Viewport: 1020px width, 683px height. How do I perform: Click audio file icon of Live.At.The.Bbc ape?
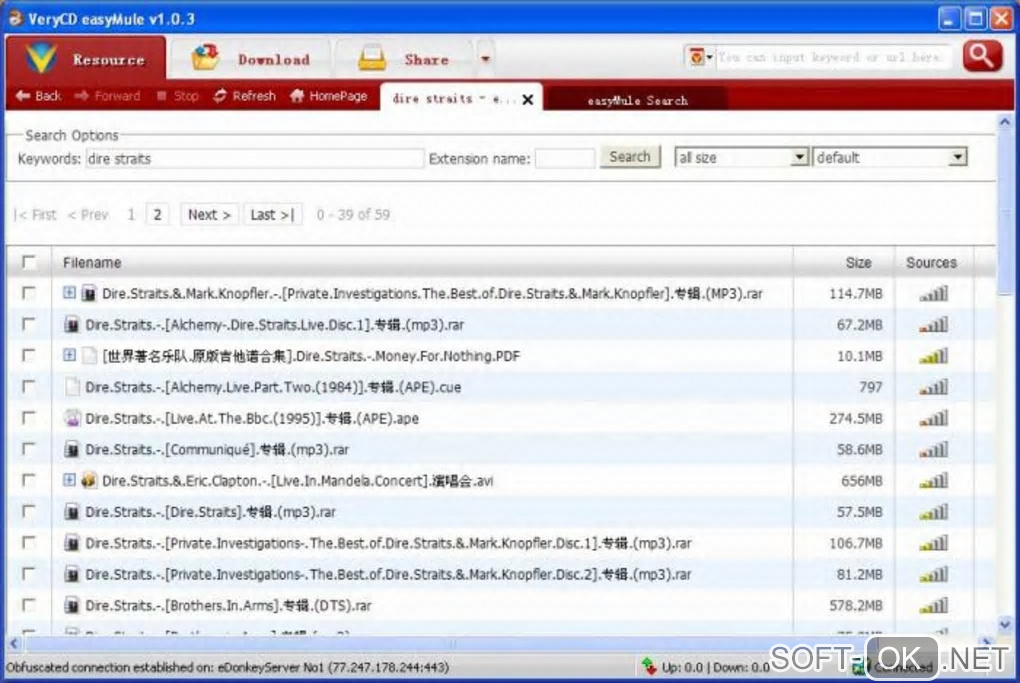pos(72,418)
